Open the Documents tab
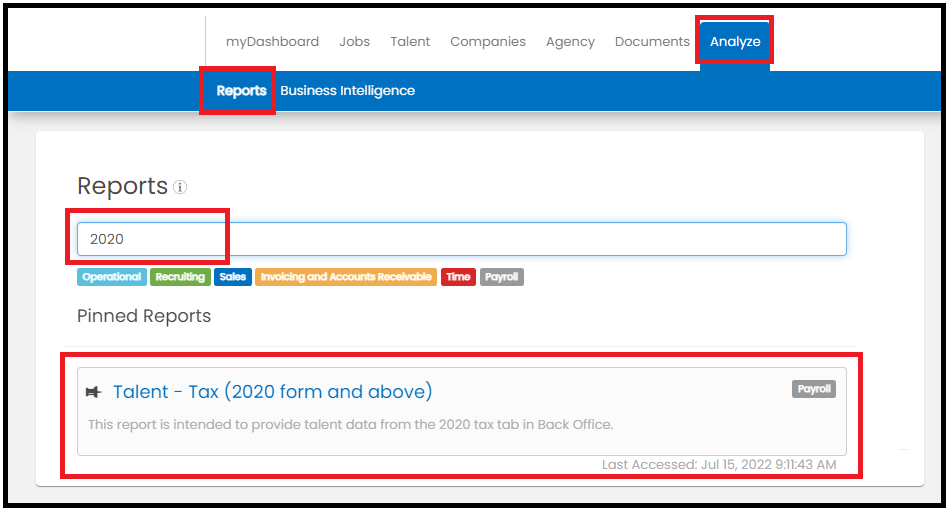This screenshot has height=513, width=951. 652,42
